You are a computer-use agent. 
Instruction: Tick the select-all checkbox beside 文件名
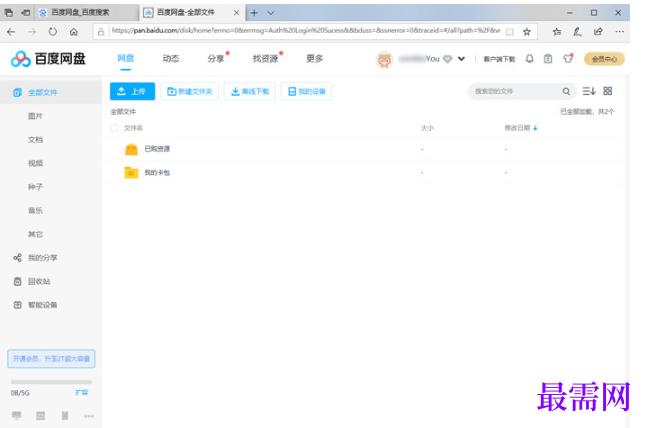(114, 128)
